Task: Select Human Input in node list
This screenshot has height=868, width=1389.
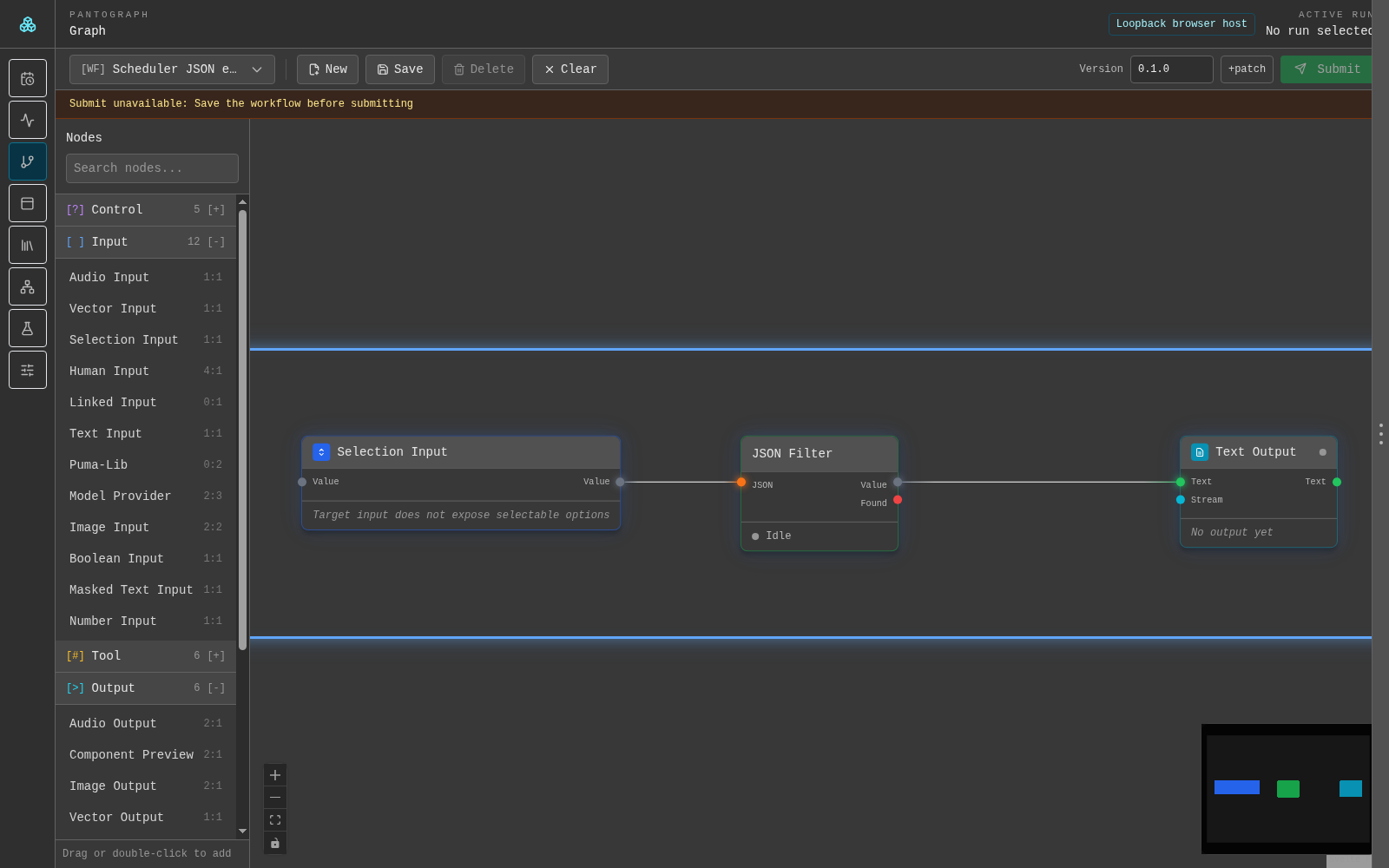Action: (x=146, y=372)
